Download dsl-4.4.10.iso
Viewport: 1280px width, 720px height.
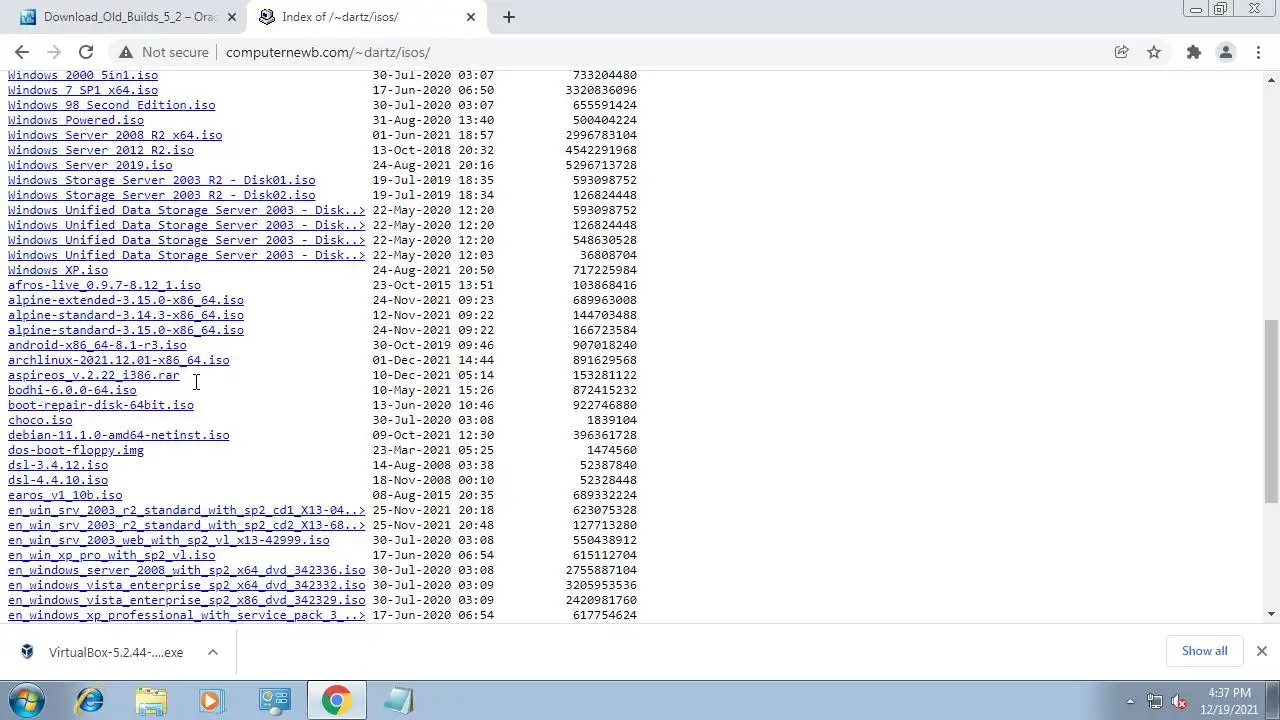pos(58,480)
